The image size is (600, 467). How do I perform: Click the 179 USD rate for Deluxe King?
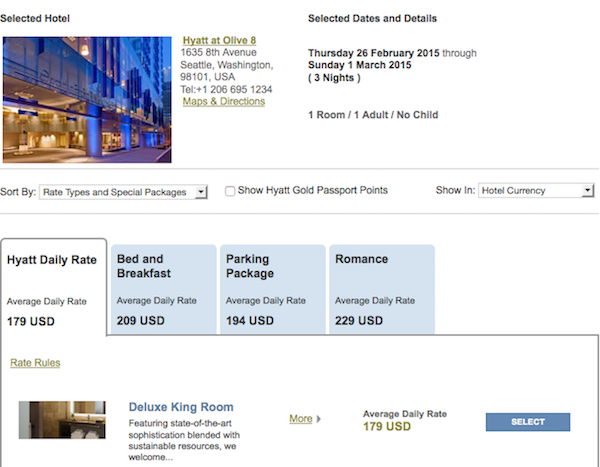pos(387,426)
